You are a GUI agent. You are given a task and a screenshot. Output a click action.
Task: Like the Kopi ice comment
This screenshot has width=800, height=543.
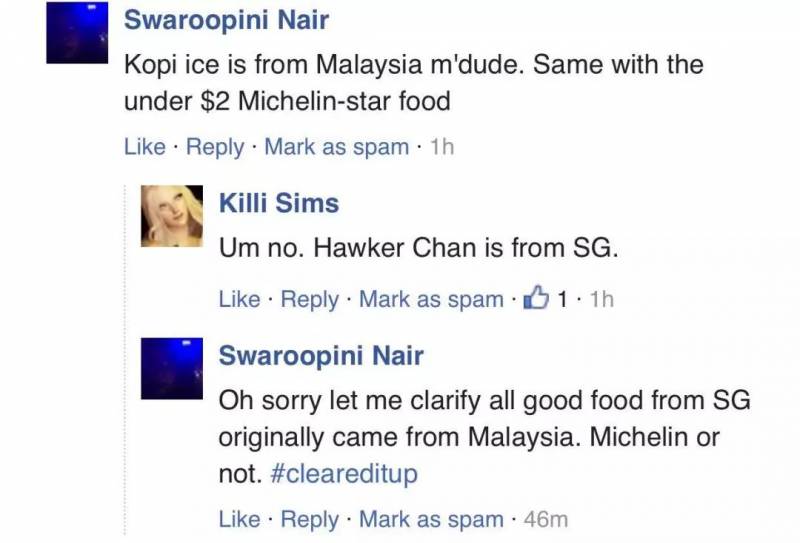point(145,147)
